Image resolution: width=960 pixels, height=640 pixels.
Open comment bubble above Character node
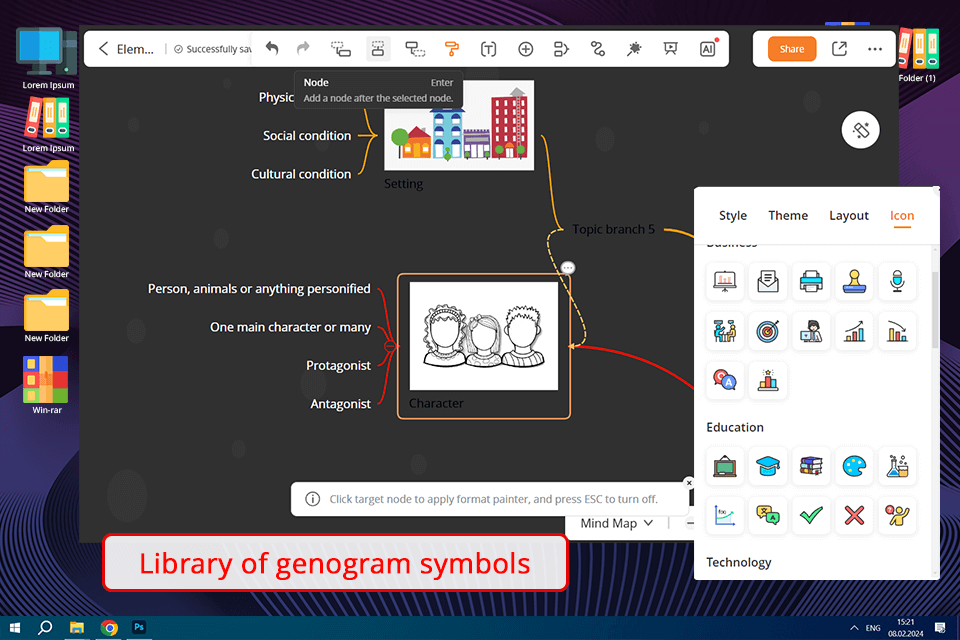pyautogui.click(x=568, y=268)
